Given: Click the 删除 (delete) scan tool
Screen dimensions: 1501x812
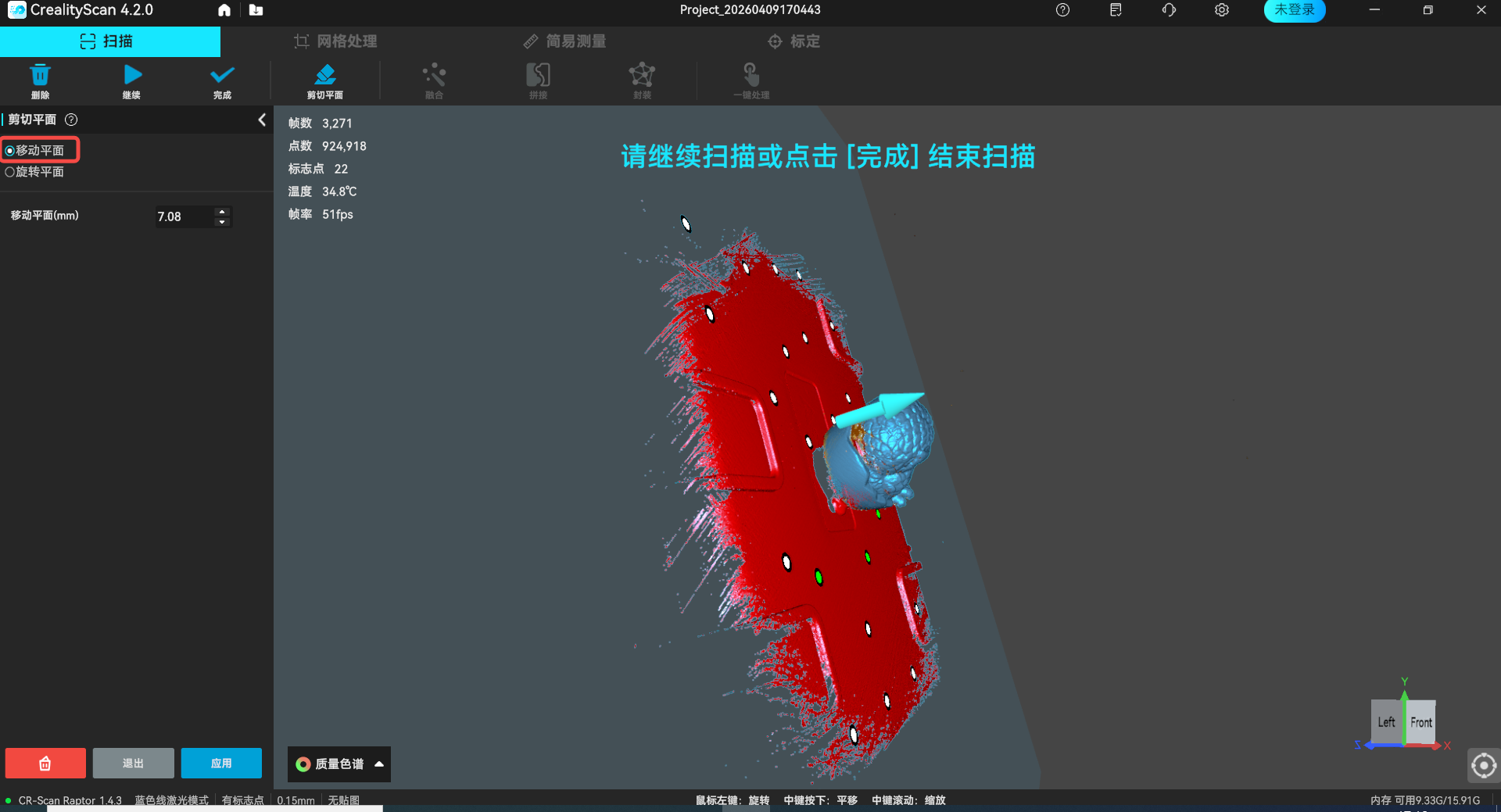Looking at the screenshot, I should point(40,80).
